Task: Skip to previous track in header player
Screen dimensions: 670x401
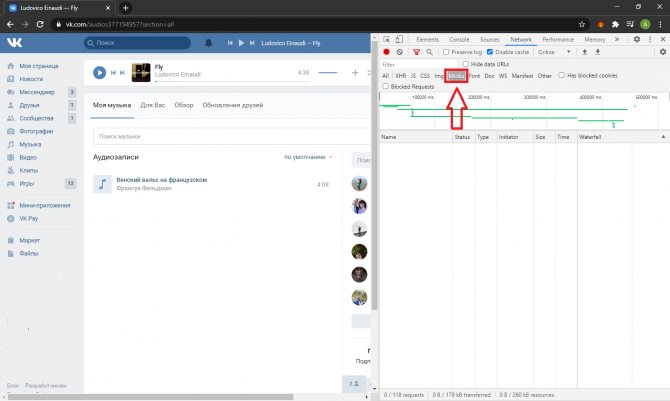Action: [230, 43]
